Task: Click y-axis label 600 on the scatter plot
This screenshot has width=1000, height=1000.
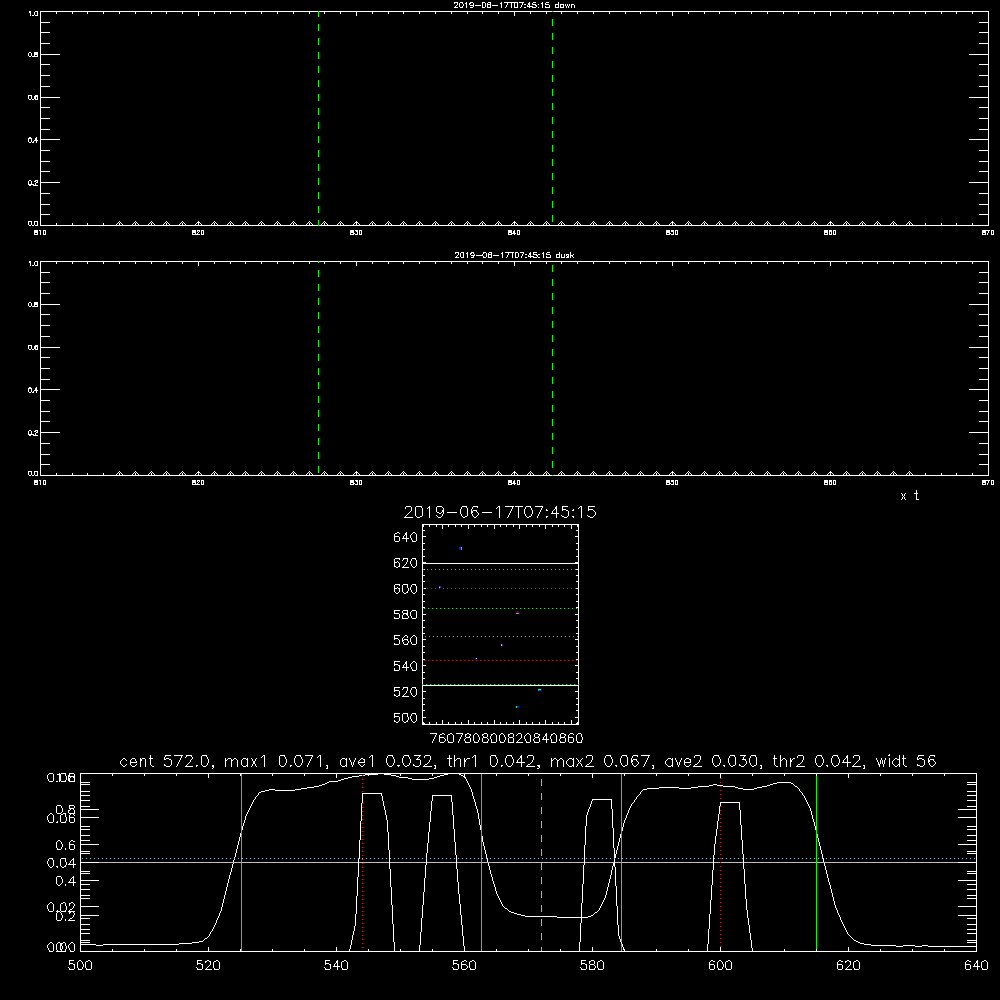Action: pyautogui.click(x=406, y=589)
